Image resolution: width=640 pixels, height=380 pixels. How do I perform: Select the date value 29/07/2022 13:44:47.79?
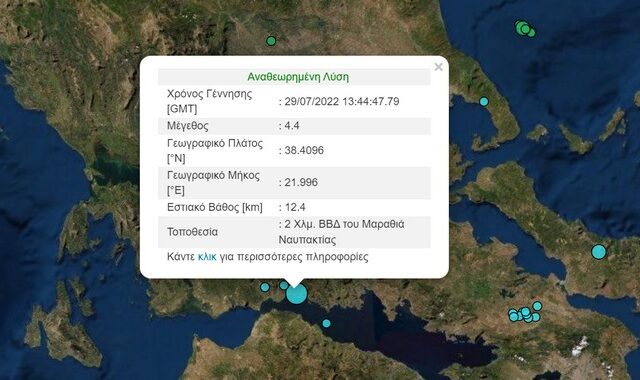pos(342,102)
